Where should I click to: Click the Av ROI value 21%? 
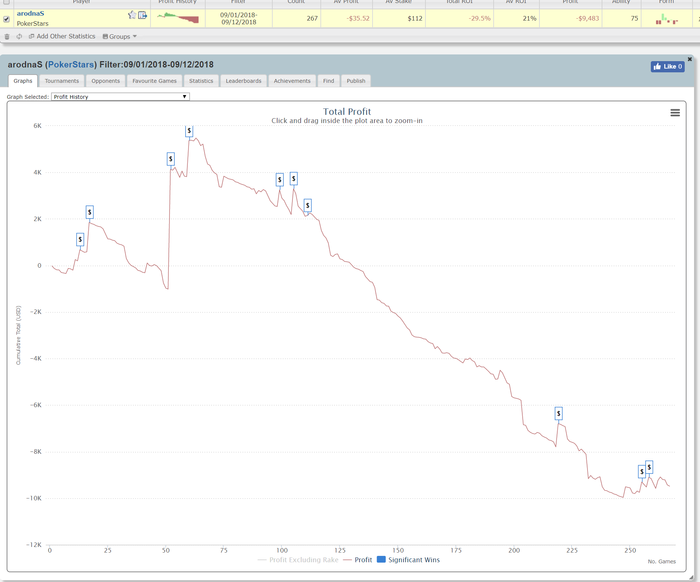(x=529, y=18)
